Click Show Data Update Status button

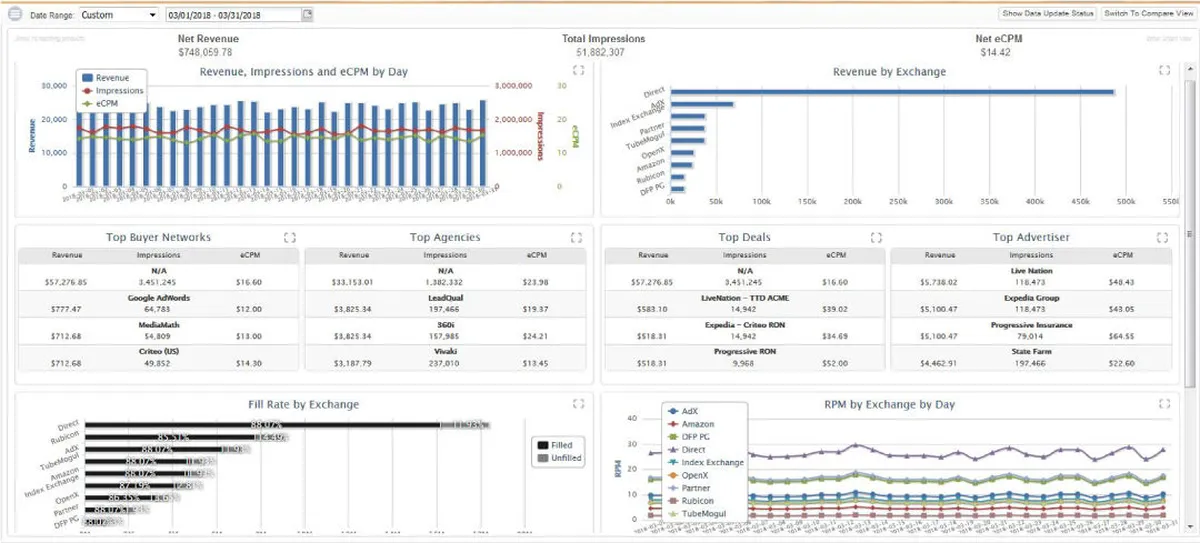1047,14
